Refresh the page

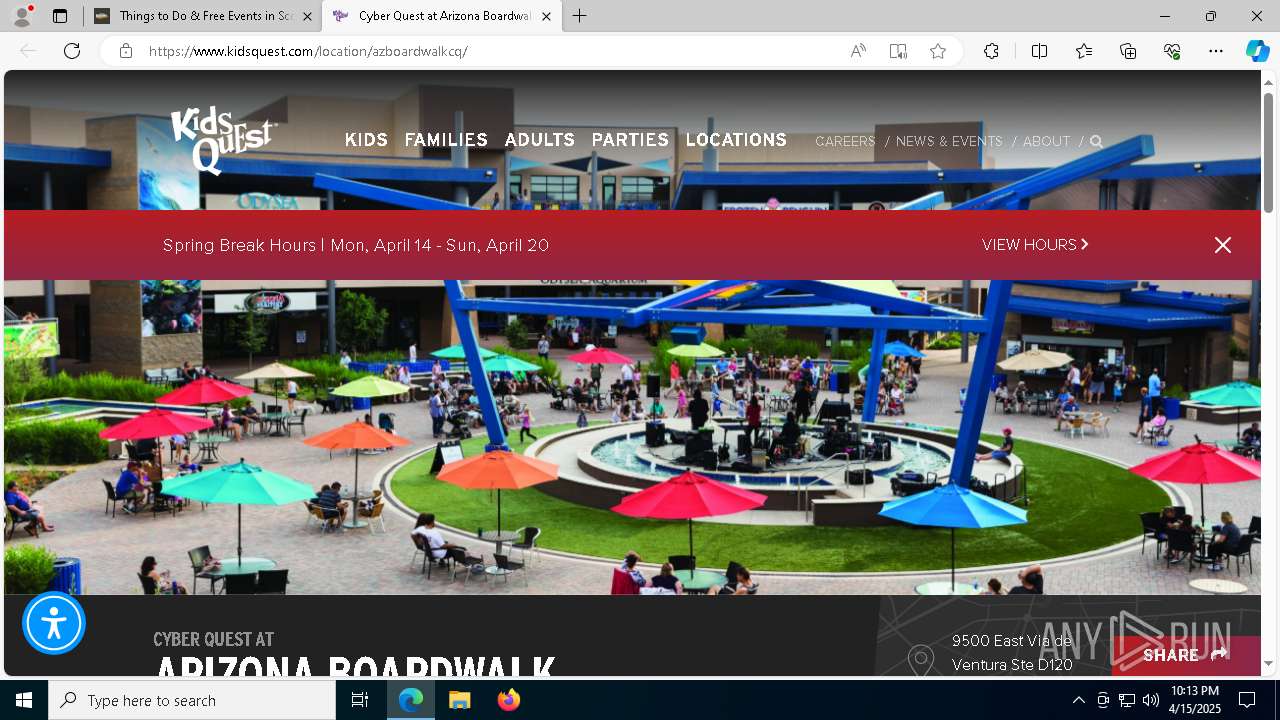click(x=72, y=51)
